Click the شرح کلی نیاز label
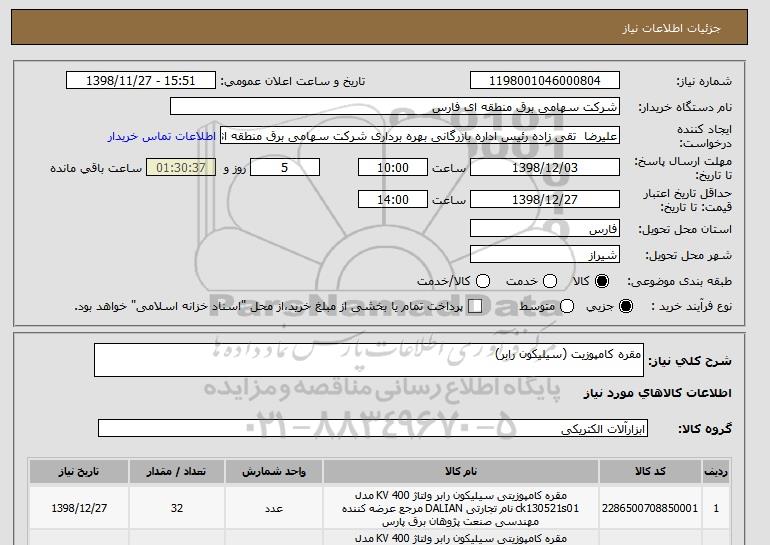This screenshot has height=545, width=770. pos(690,361)
